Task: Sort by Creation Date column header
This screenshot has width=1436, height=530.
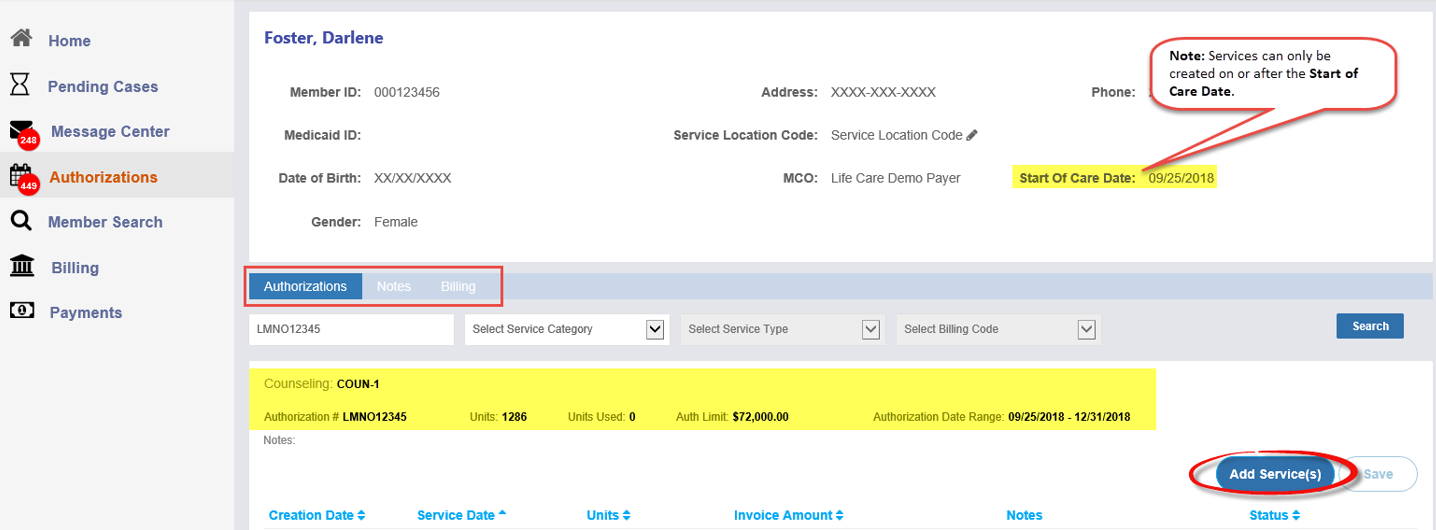Action: point(316,515)
